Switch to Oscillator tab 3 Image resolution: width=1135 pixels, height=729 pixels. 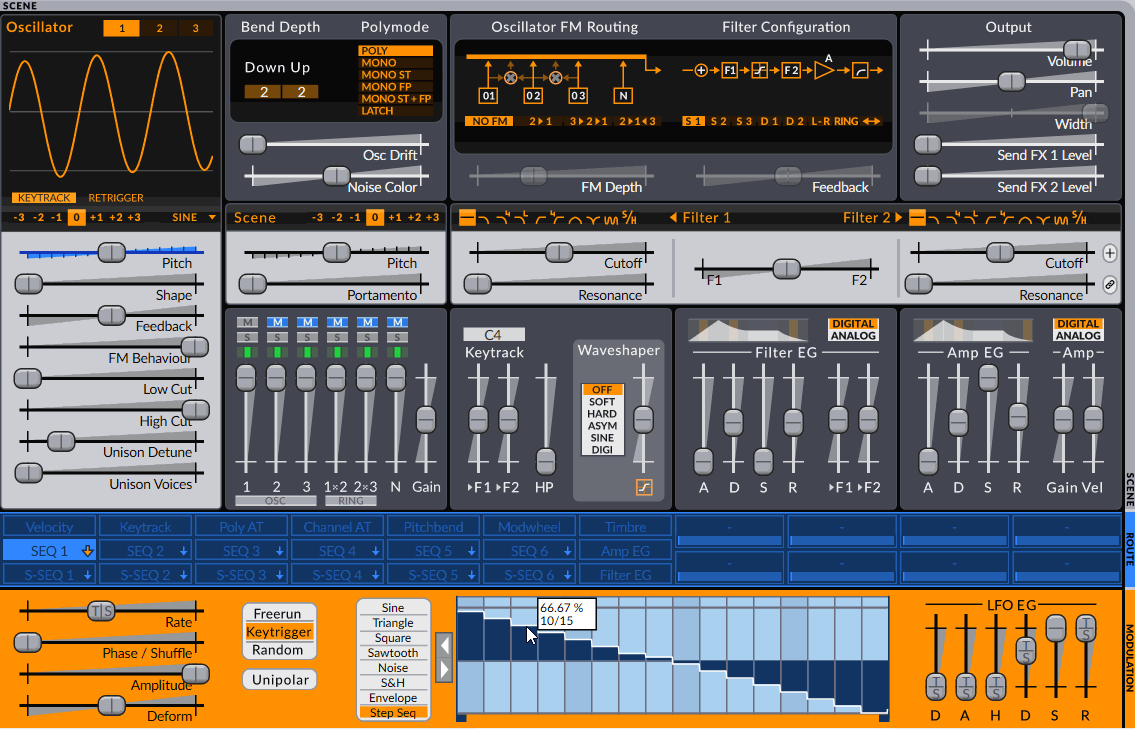(195, 28)
